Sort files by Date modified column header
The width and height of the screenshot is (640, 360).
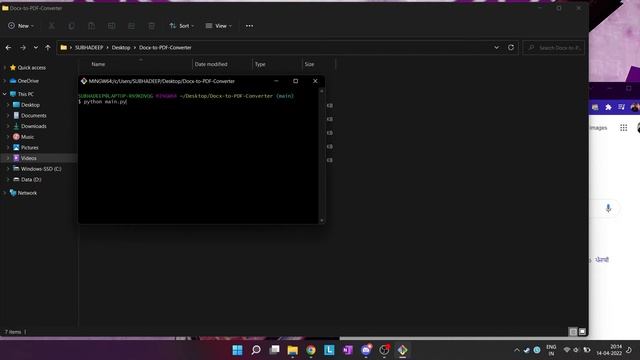pos(211,64)
